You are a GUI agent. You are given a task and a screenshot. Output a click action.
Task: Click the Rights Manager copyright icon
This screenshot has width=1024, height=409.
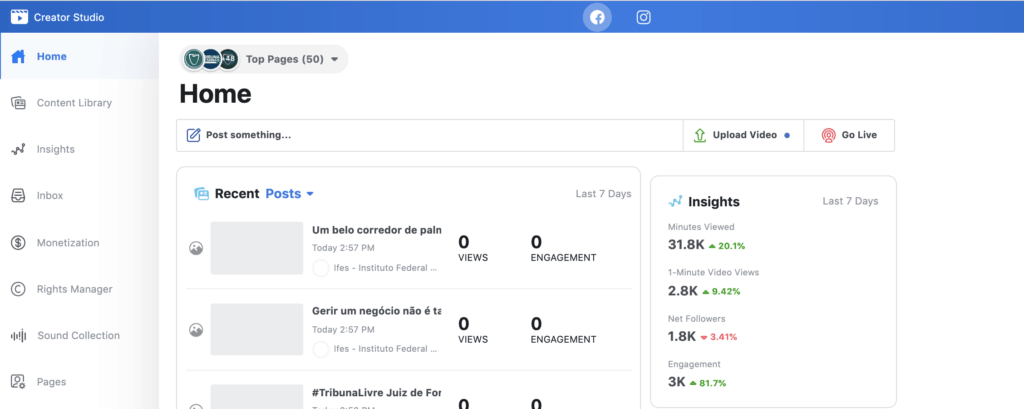tap(18, 289)
